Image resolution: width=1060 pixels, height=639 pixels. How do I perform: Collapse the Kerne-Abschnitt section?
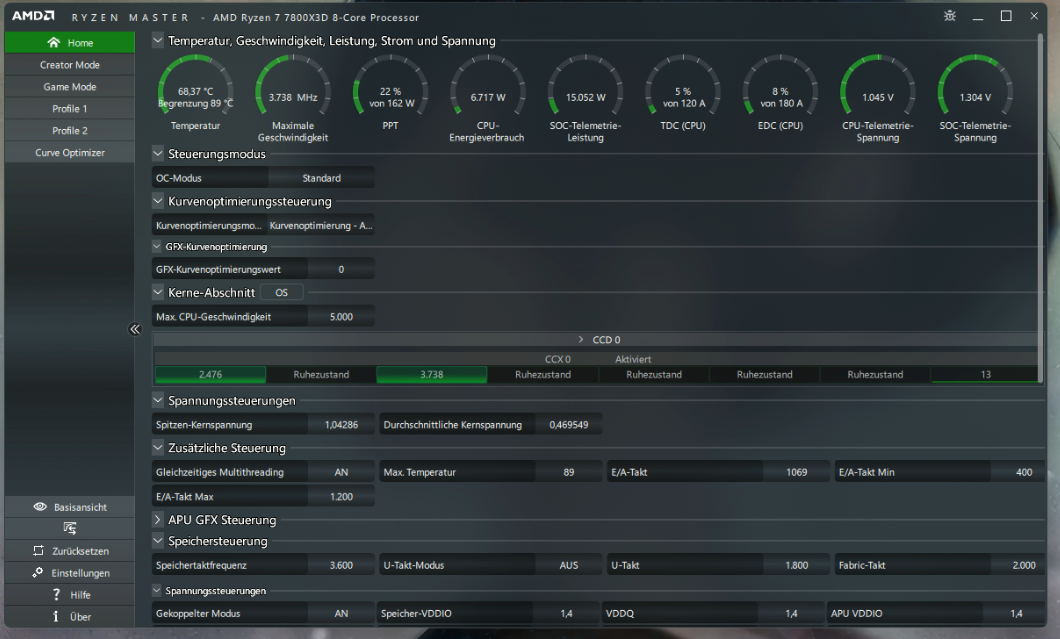[158, 292]
